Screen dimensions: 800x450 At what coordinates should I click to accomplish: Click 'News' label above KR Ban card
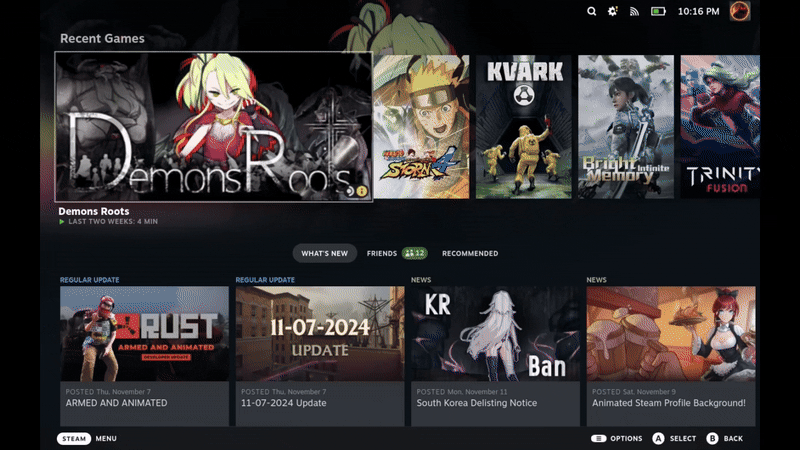[x=421, y=280]
